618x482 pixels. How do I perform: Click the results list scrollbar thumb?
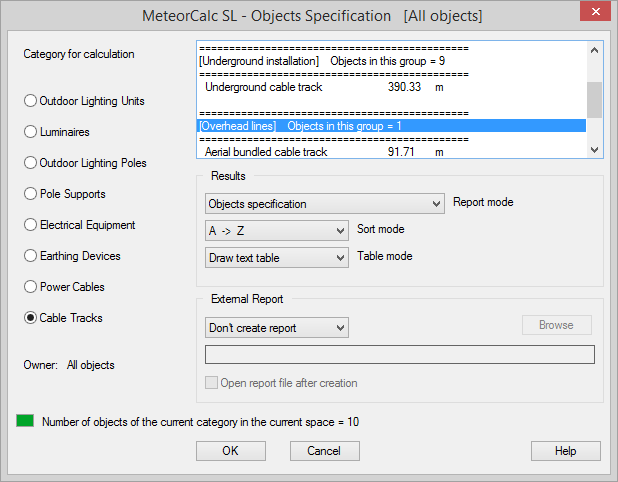coord(595,100)
